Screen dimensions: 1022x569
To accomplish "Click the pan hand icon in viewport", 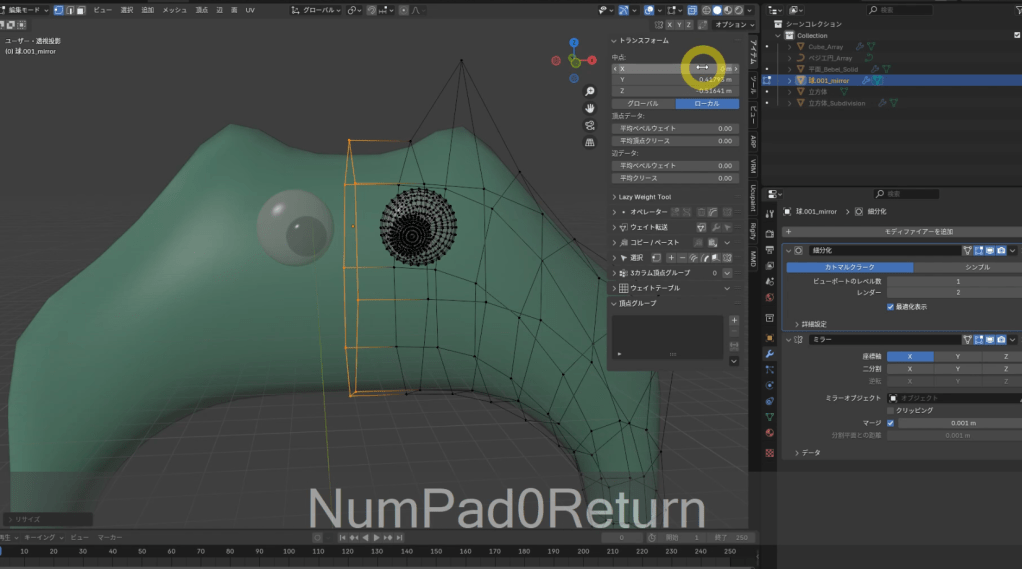I will [x=590, y=107].
